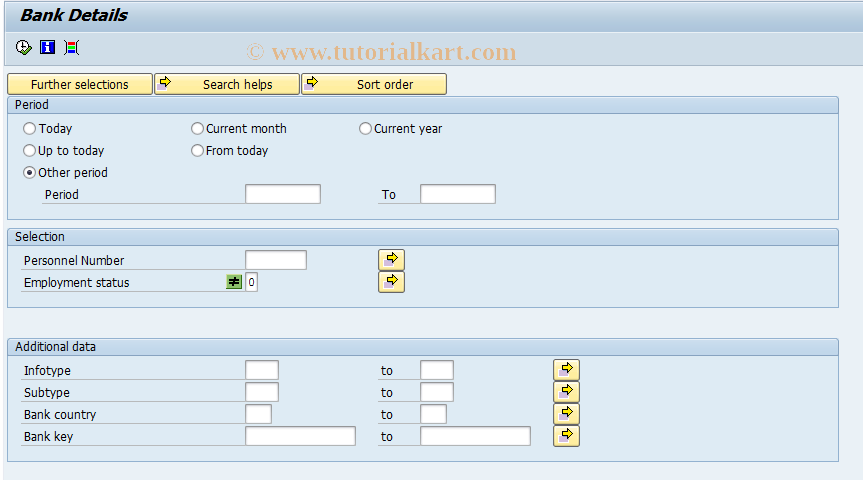Open multiple selection for Personnel Number
The width and height of the screenshot is (863, 480).
tap(391, 260)
